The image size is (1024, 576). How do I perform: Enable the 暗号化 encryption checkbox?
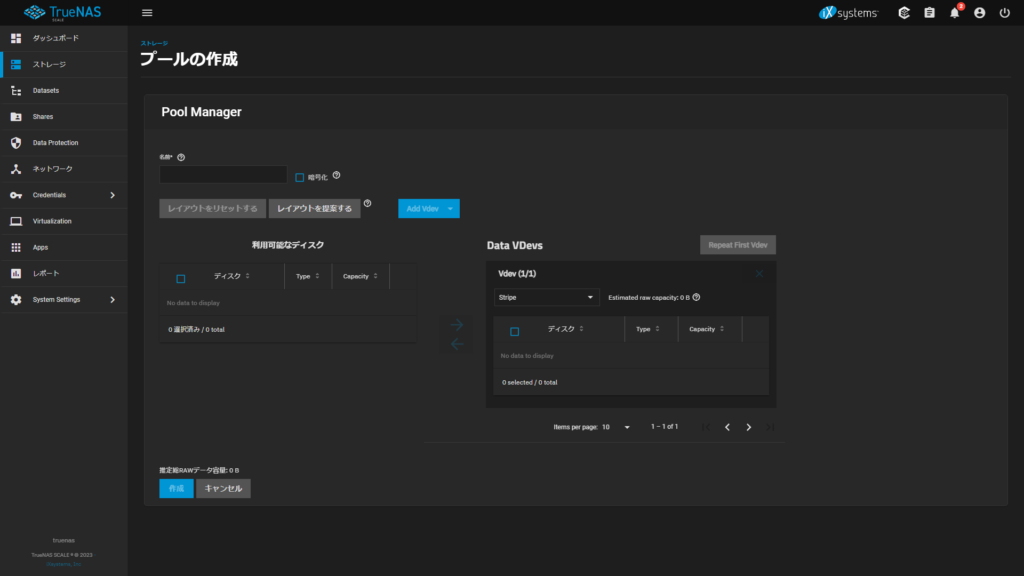tap(299, 177)
